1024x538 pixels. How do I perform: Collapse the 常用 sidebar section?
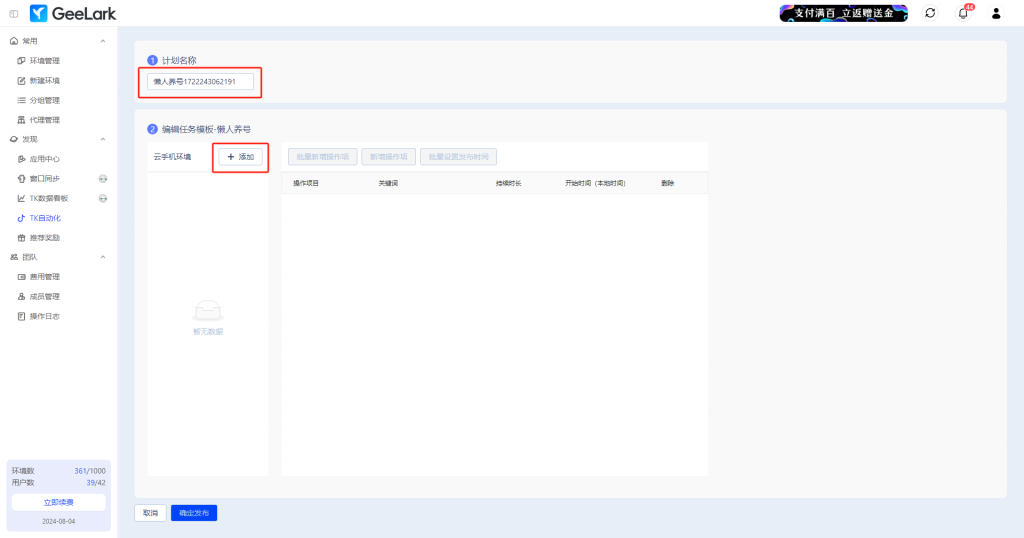click(103, 41)
